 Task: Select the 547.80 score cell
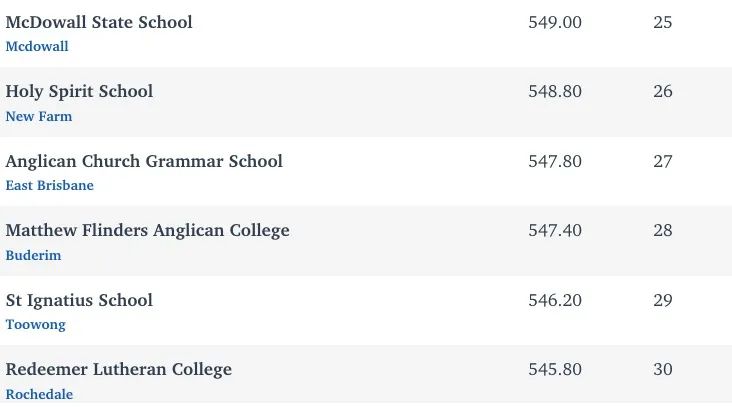[555, 161]
